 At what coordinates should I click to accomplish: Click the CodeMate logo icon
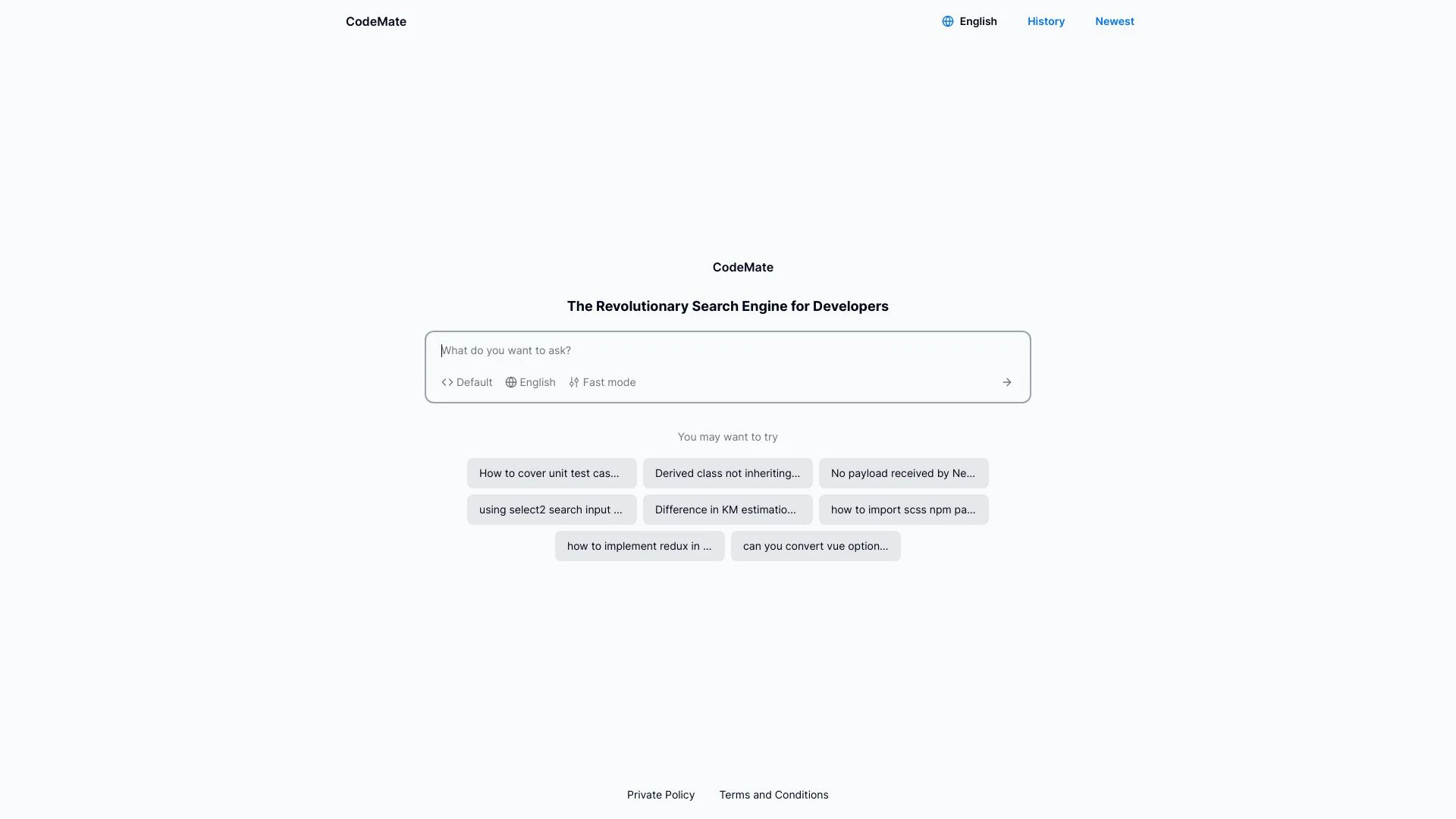376,21
